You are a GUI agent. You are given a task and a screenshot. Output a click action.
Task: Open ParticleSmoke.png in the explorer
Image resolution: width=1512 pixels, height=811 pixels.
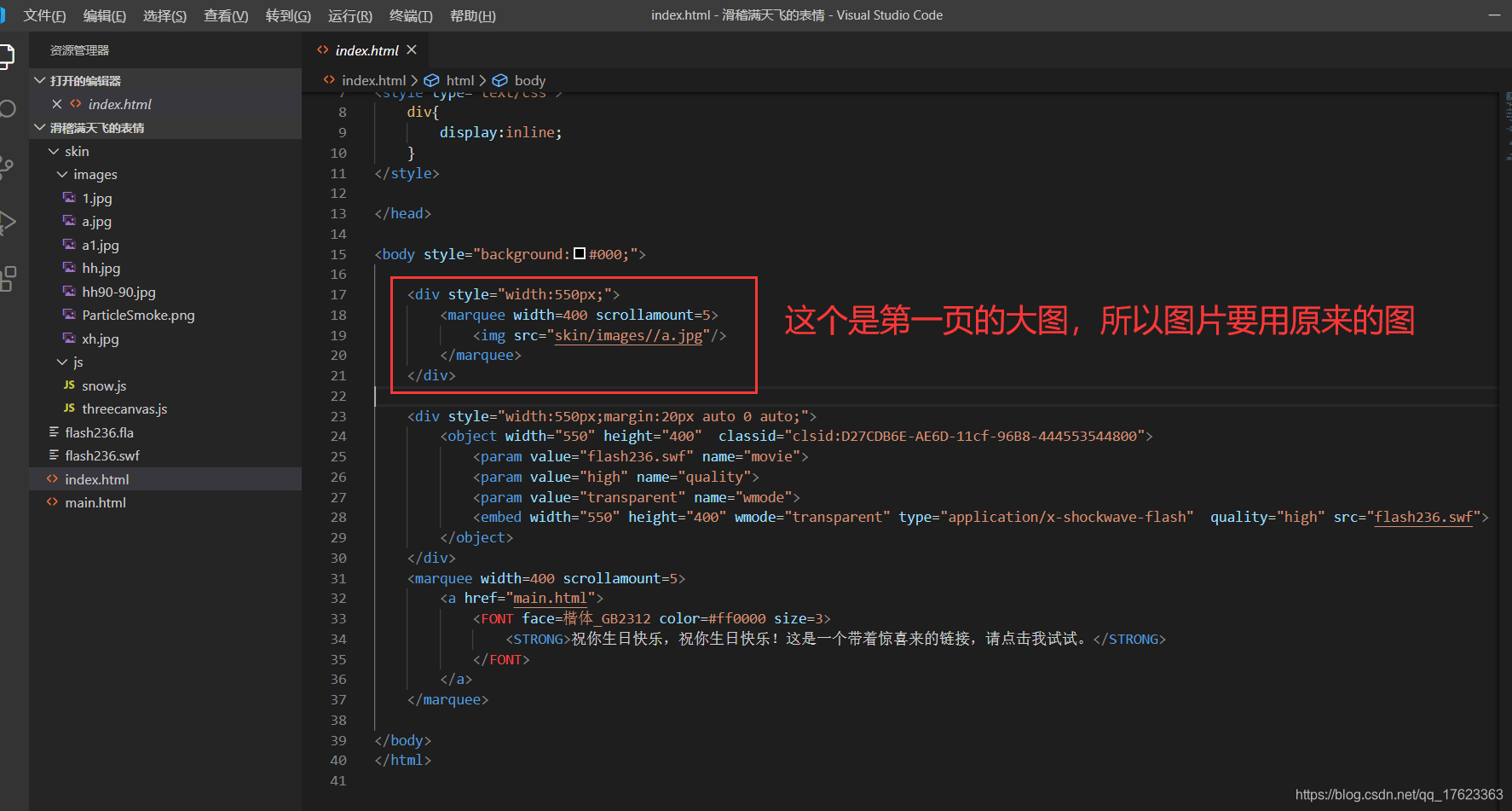pyautogui.click(x=165, y=315)
